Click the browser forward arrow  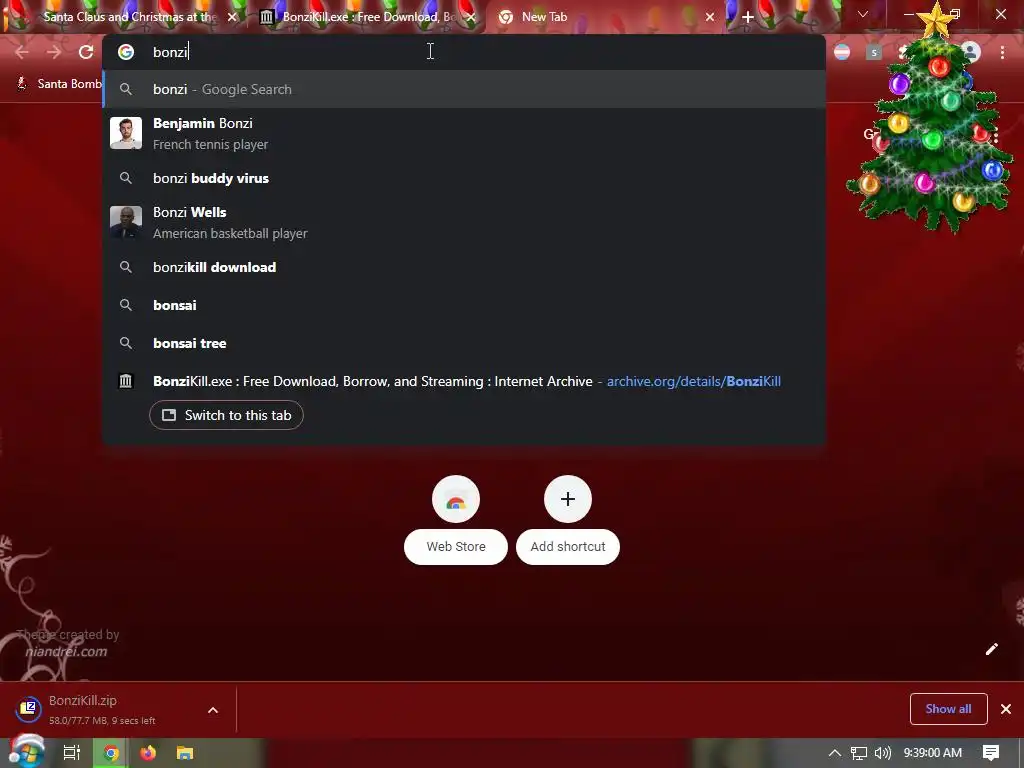tap(54, 52)
